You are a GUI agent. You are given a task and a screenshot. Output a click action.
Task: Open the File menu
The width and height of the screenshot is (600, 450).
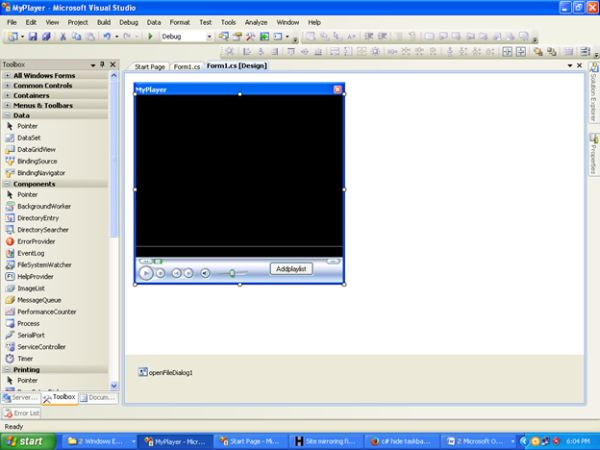coord(12,22)
